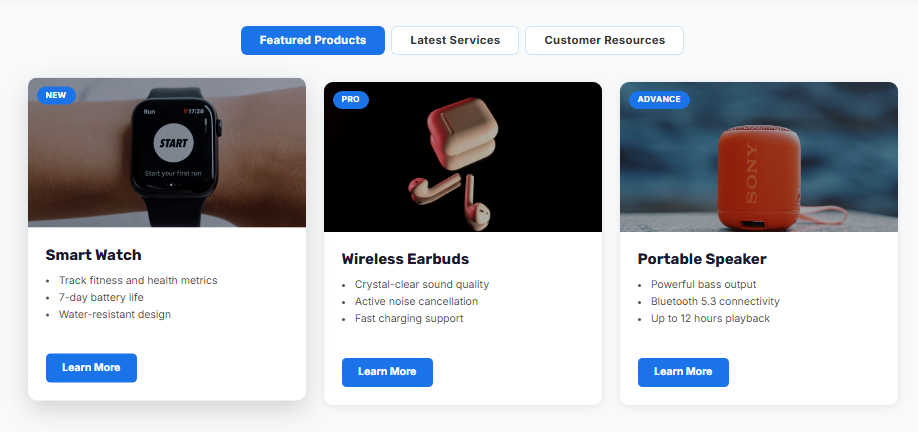Click 'Active noise cancellation' feature text

point(416,301)
